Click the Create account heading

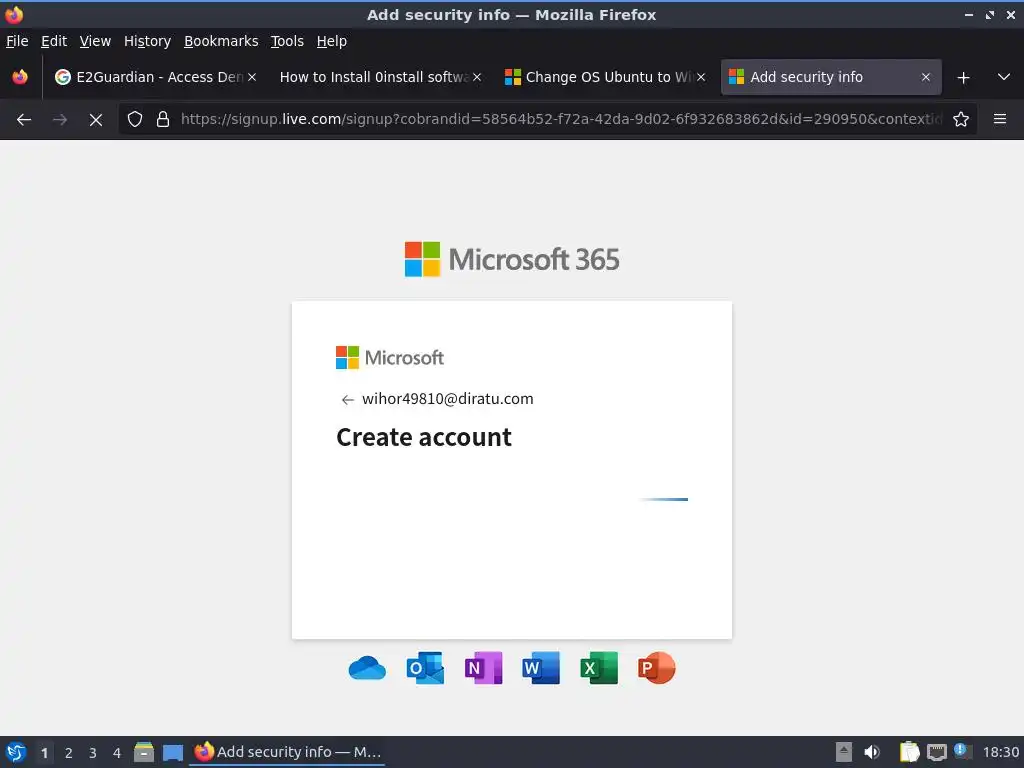coord(424,438)
